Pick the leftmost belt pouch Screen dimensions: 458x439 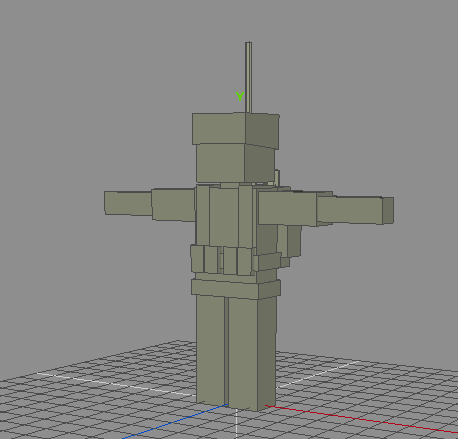point(197,259)
